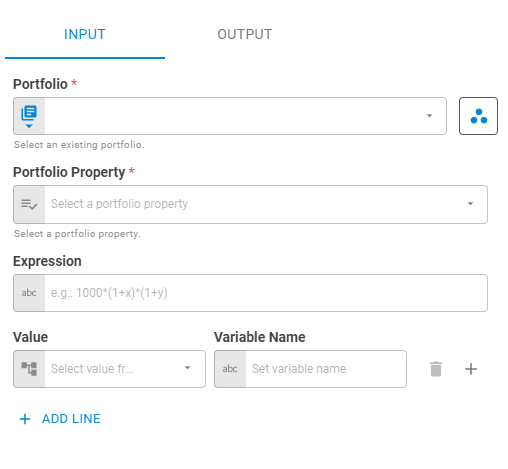
Task: Click the Select value from field
Action: tap(109, 369)
